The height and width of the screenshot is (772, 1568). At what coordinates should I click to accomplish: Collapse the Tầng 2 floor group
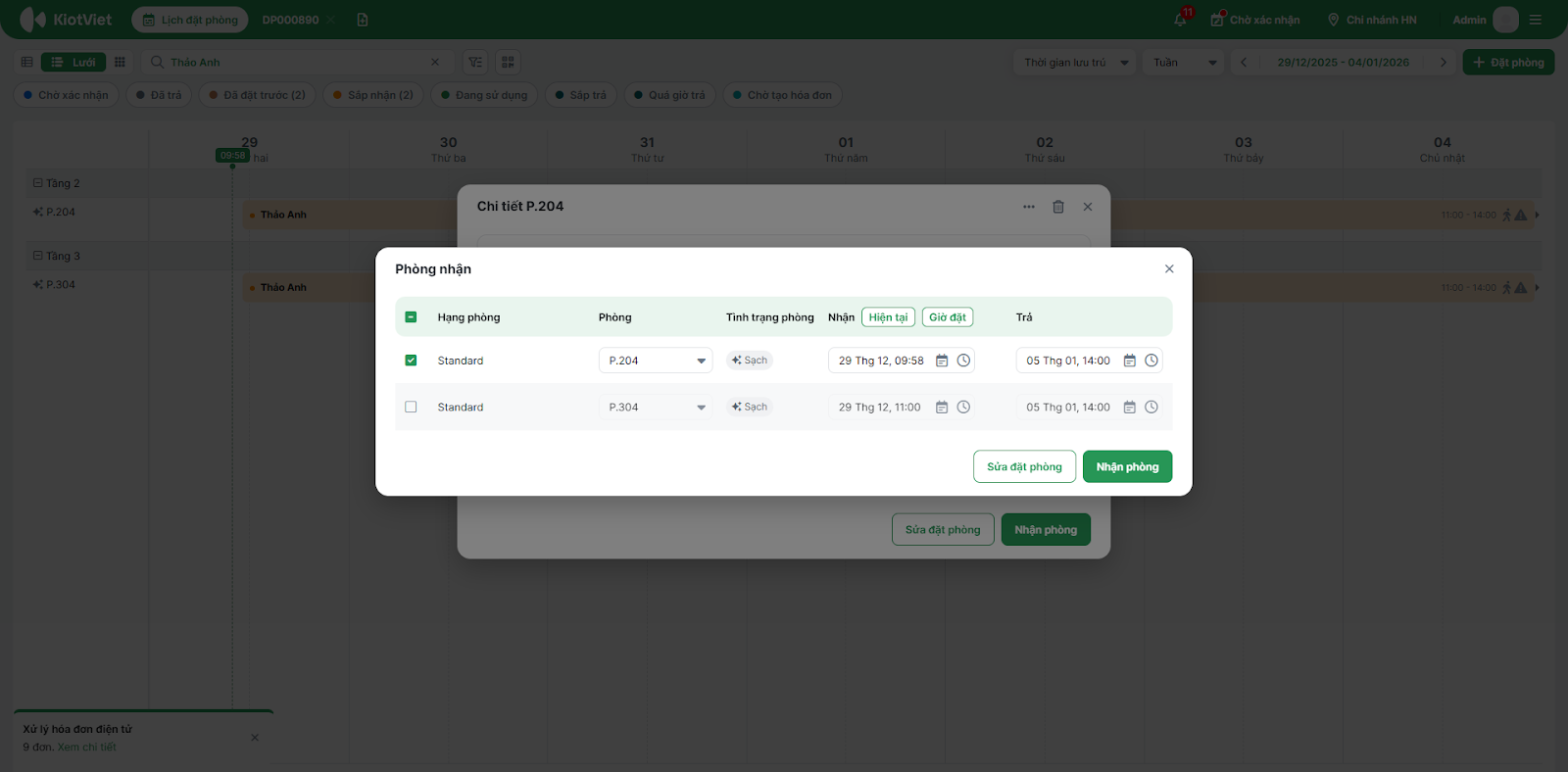[x=38, y=183]
